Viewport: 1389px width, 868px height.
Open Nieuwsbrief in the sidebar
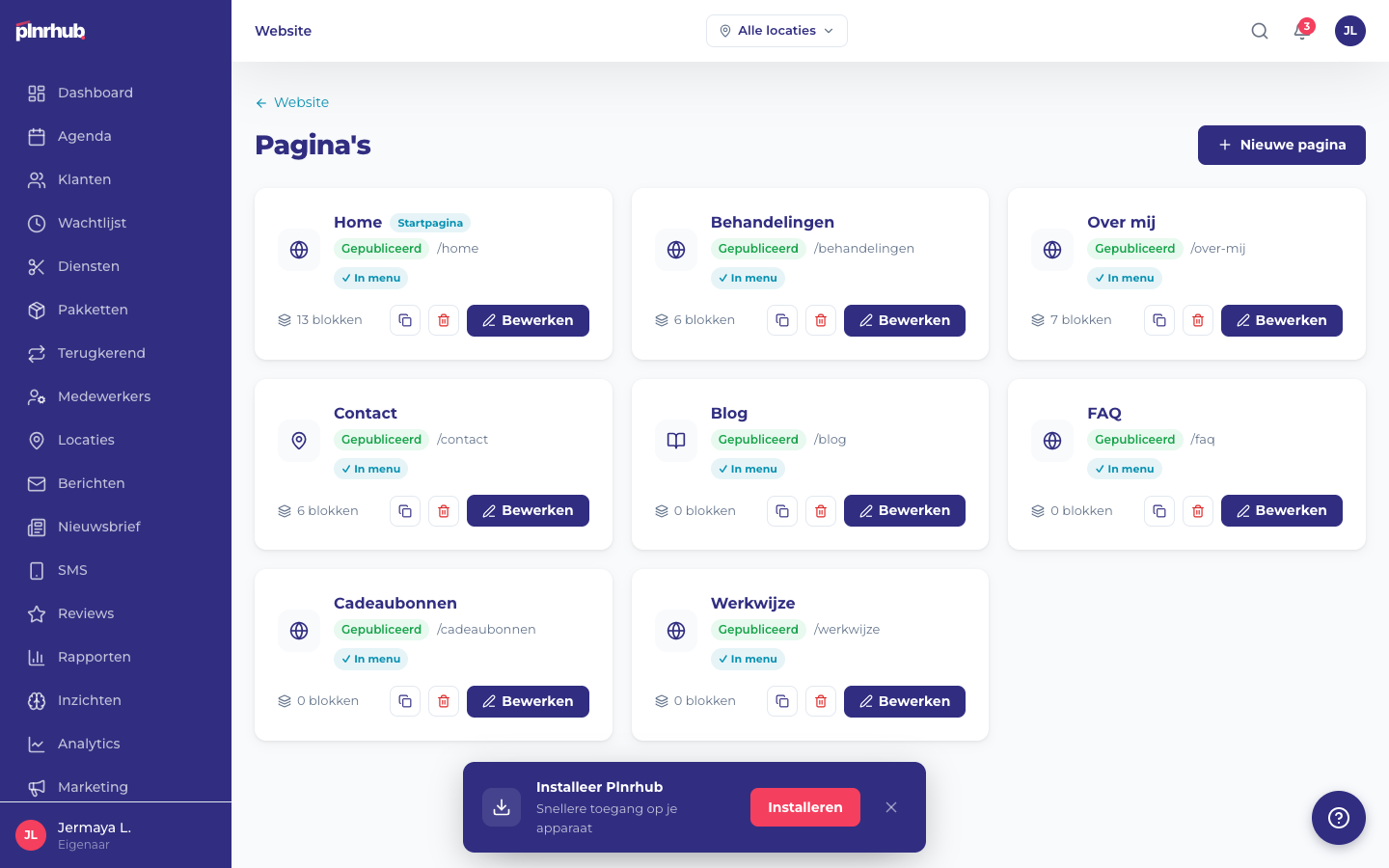tap(98, 527)
